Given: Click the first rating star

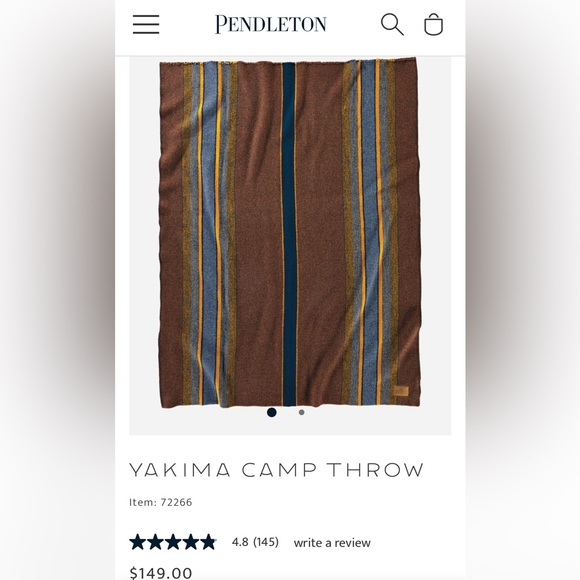Looking at the screenshot, I should click(138, 542).
